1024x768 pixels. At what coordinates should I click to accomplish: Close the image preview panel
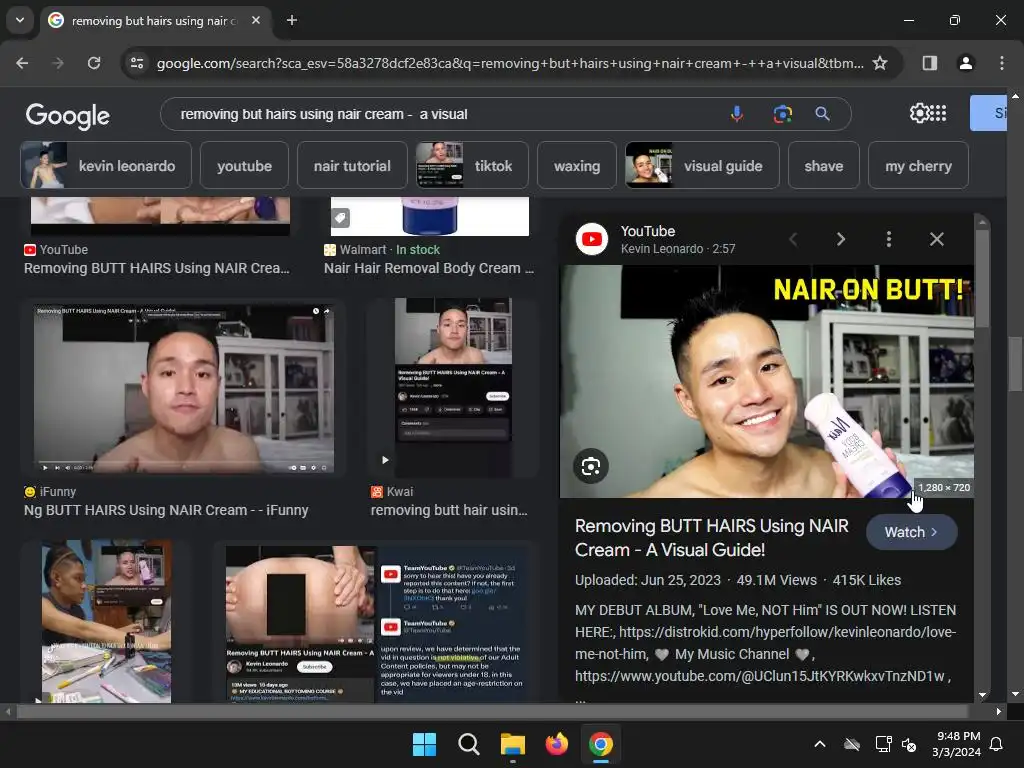[936, 239]
